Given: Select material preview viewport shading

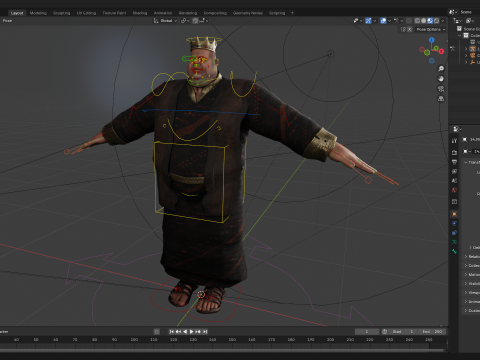Looking at the screenshot, I should (430, 21).
